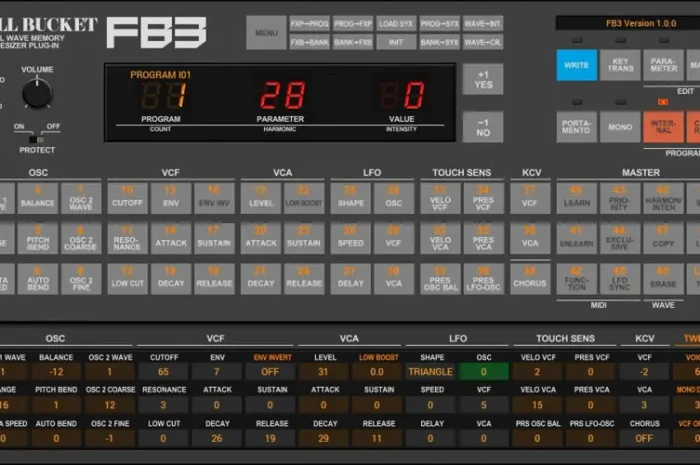The height and width of the screenshot is (465, 700).
Task: Click the MIDI UNLEARN button
Action: [576, 238]
